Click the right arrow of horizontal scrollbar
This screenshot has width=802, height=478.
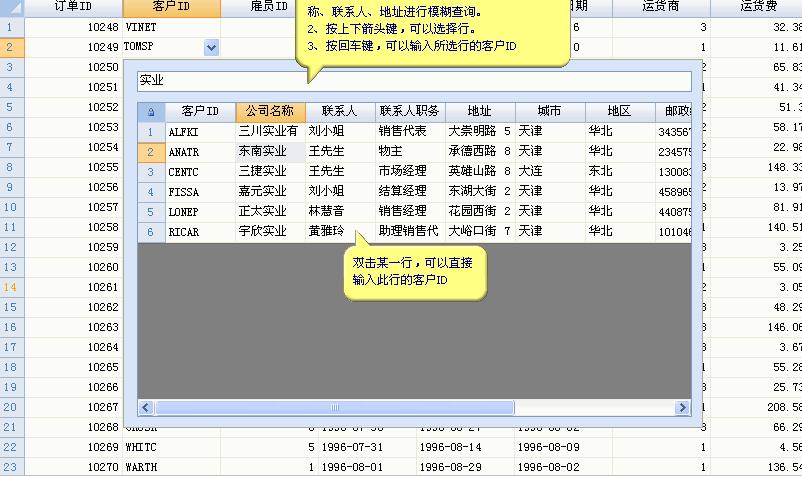[682, 408]
